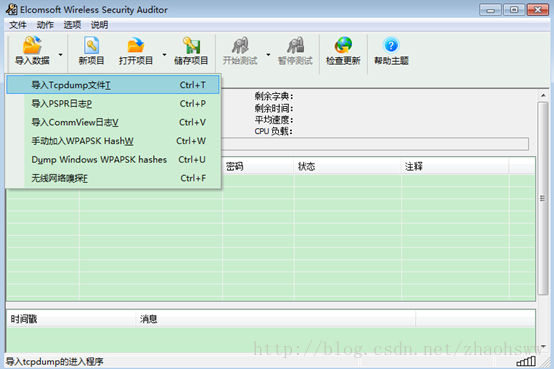Click the signal strength icon in status bar
The image size is (554, 369).
526,361
